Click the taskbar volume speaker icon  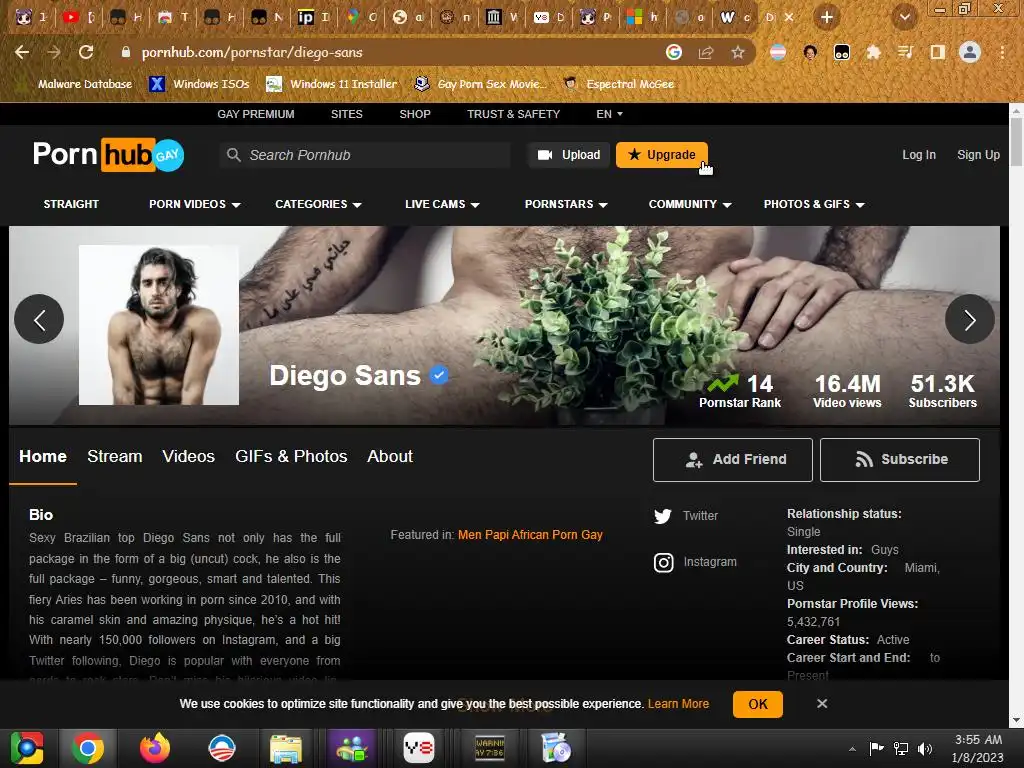(x=925, y=748)
